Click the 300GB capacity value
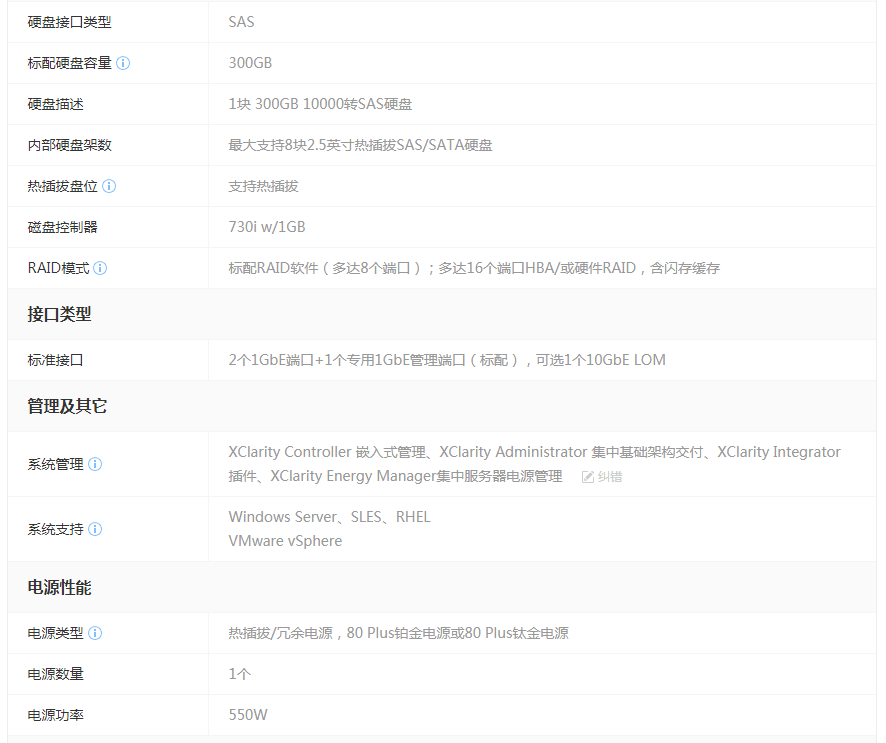This screenshot has width=886, height=743. coord(250,63)
